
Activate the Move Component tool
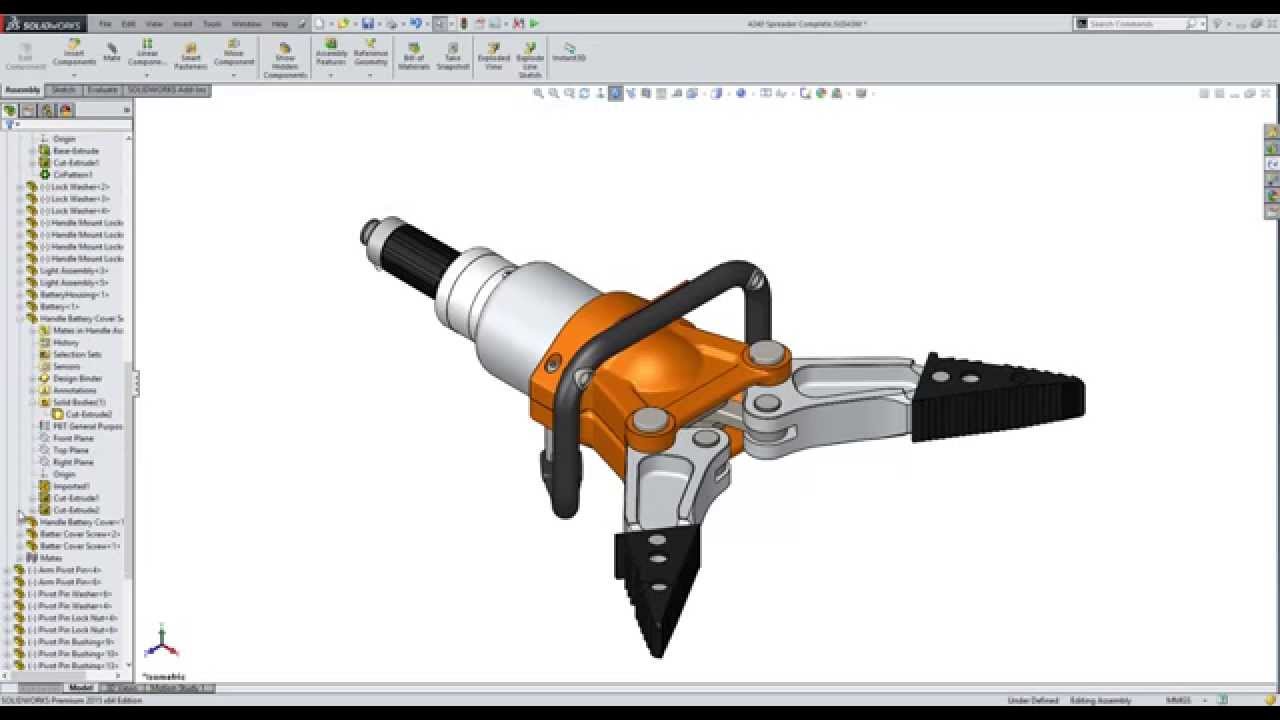[x=234, y=54]
